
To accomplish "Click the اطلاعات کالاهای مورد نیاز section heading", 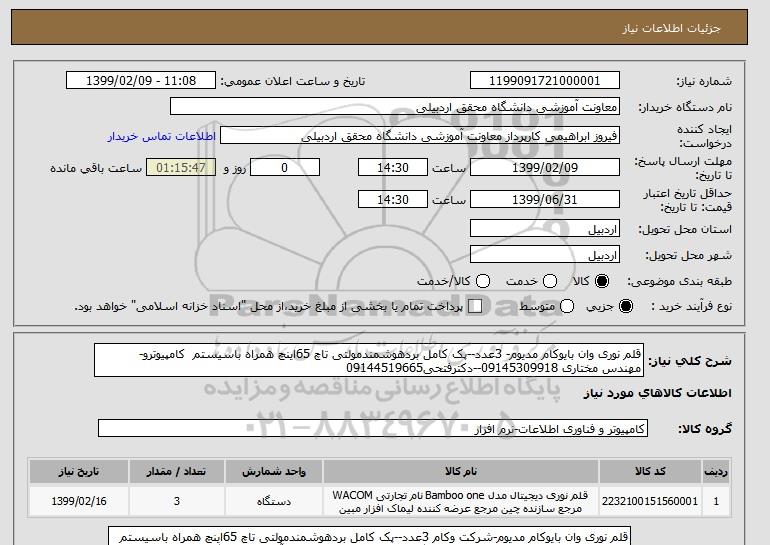I will tap(658, 393).
